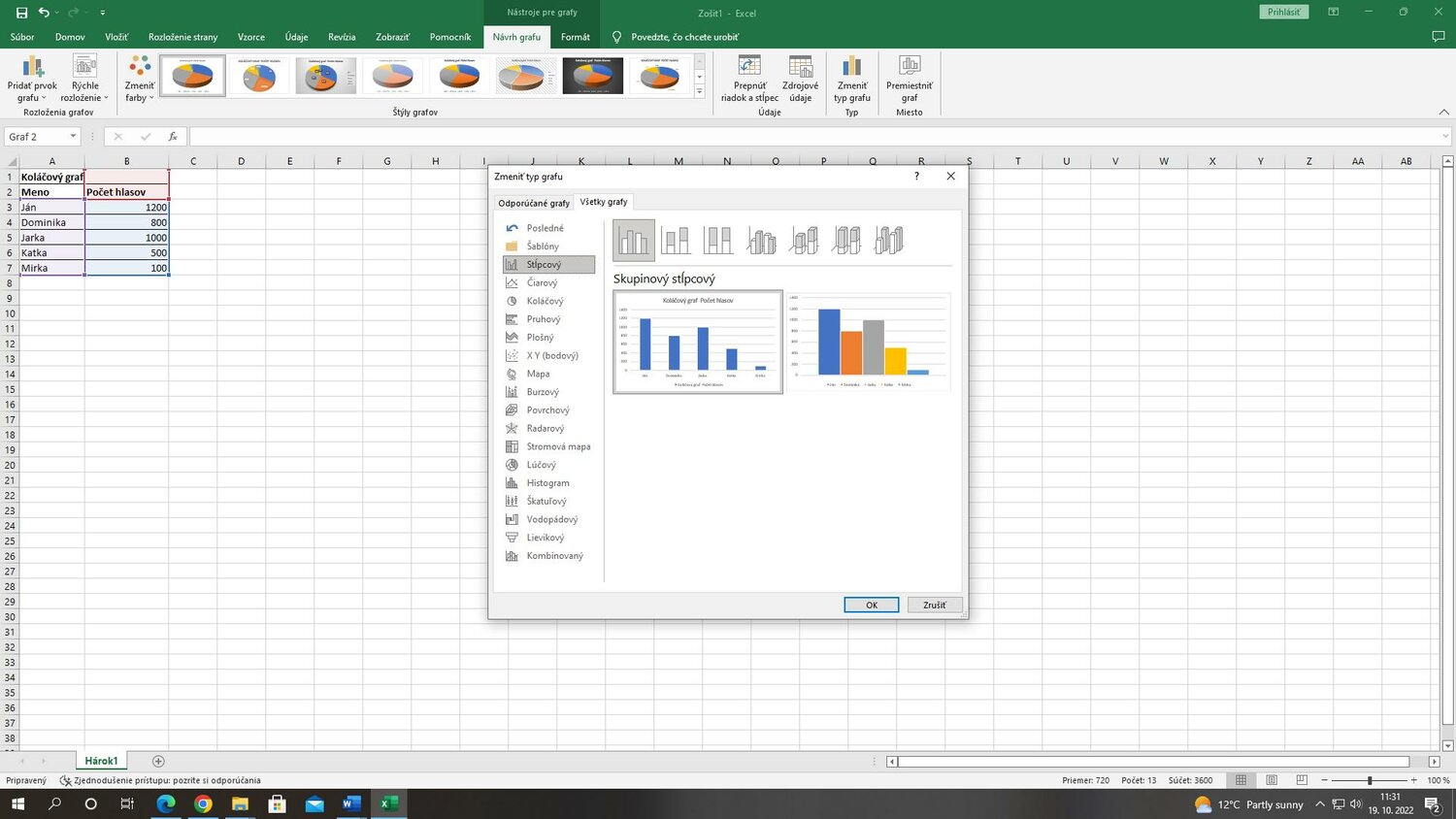This screenshot has width=1456, height=819.
Task: Choose Koláčový chart type in list
Action: (x=548, y=301)
